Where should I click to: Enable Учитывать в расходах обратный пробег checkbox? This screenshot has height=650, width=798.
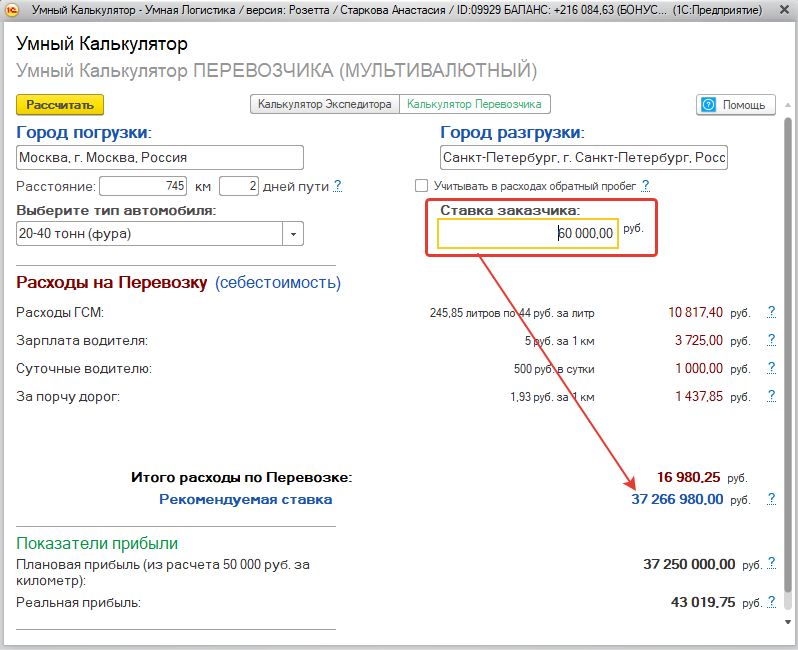(x=421, y=186)
